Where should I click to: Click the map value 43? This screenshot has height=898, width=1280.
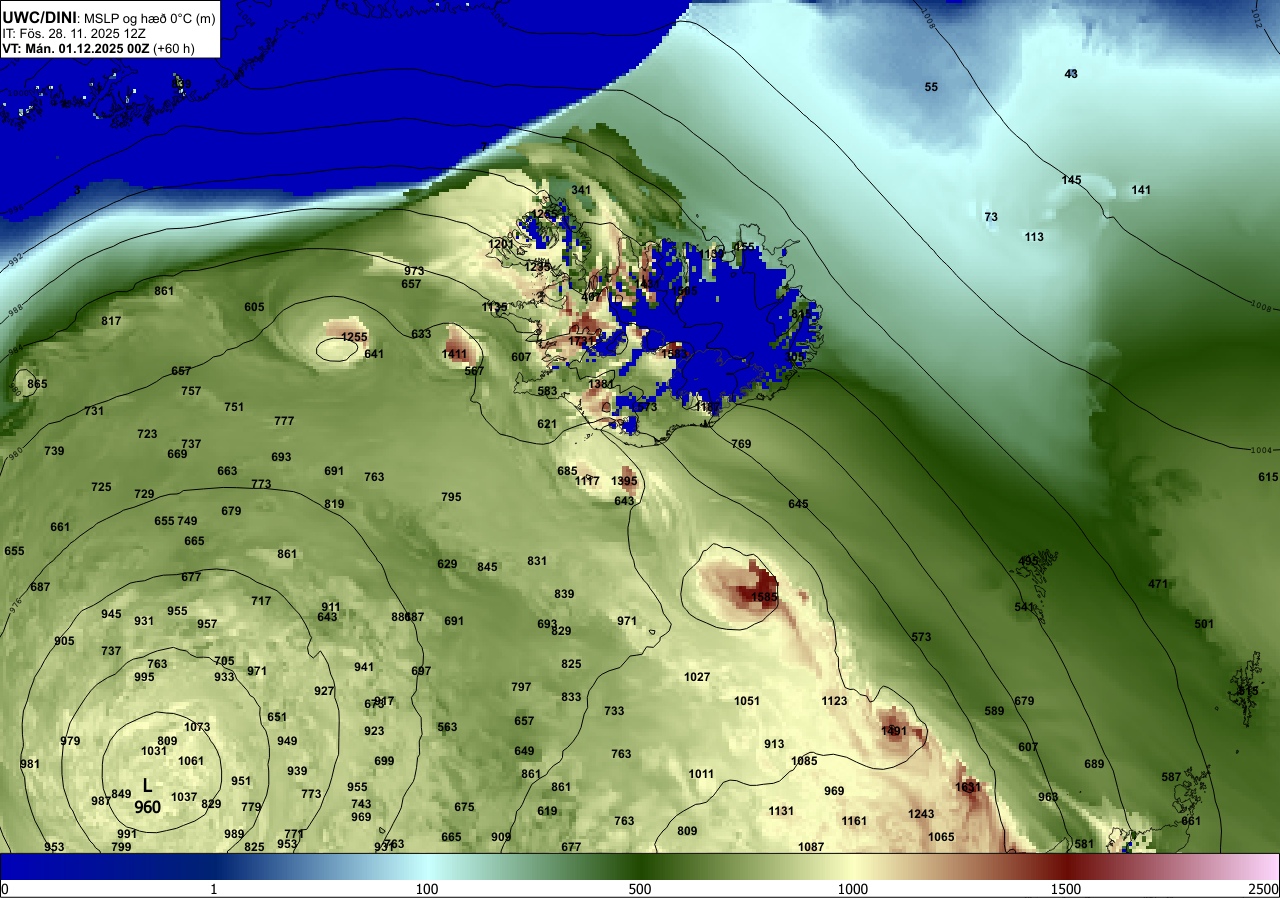(x=1071, y=74)
